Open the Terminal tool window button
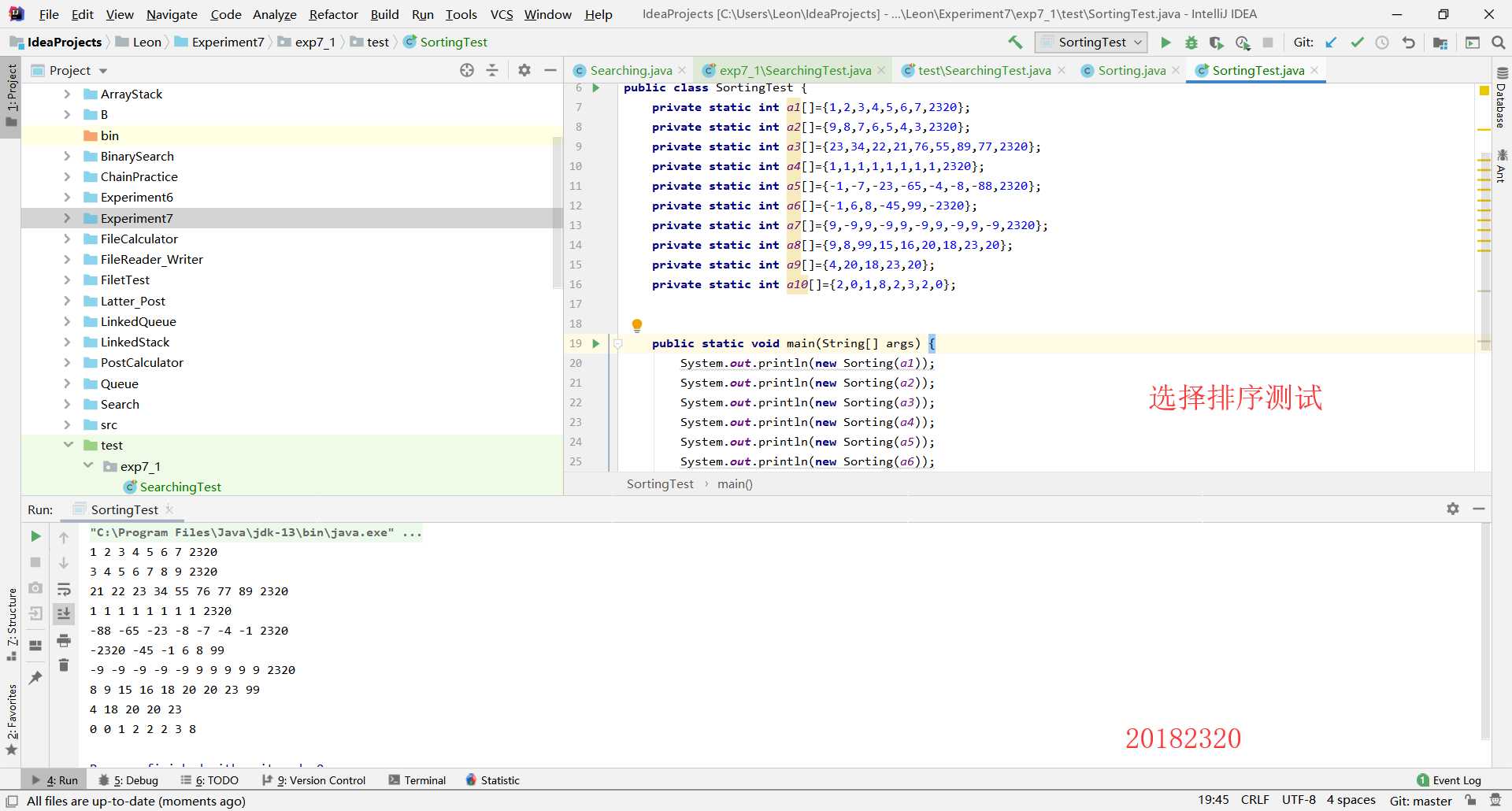Image resolution: width=1512 pixels, height=811 pixels. pos(417,780)
